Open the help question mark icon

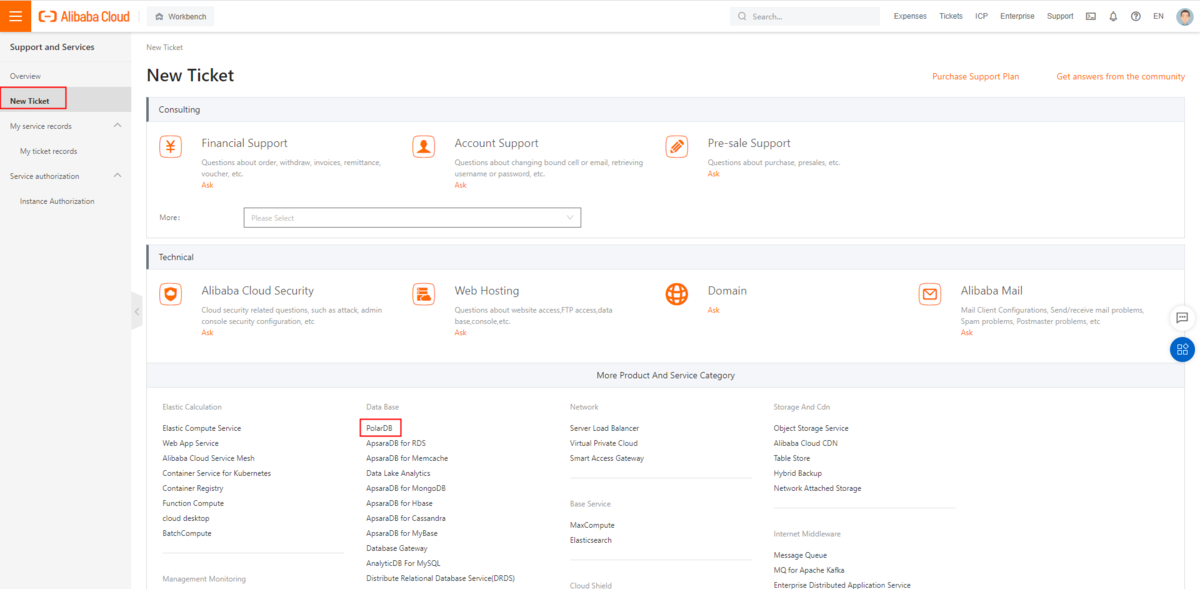[1135, 16]
